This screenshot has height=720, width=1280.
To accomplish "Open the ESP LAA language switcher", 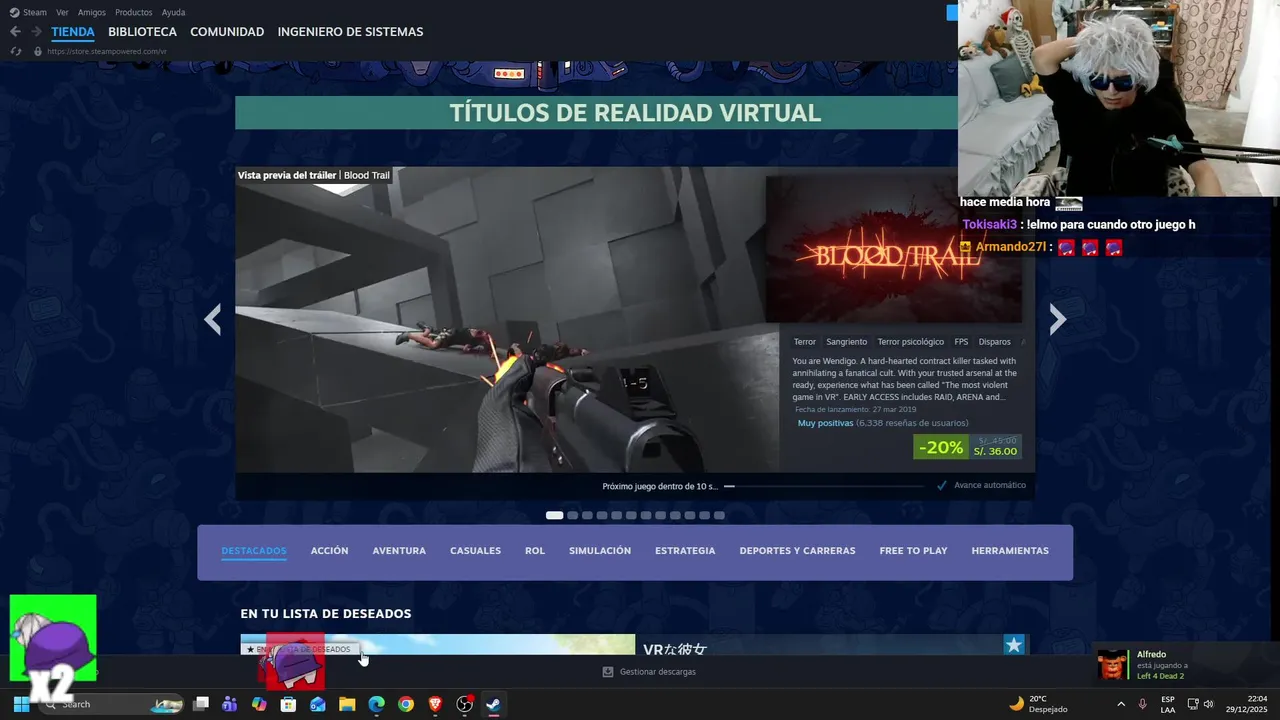I will click(1168, 704).
